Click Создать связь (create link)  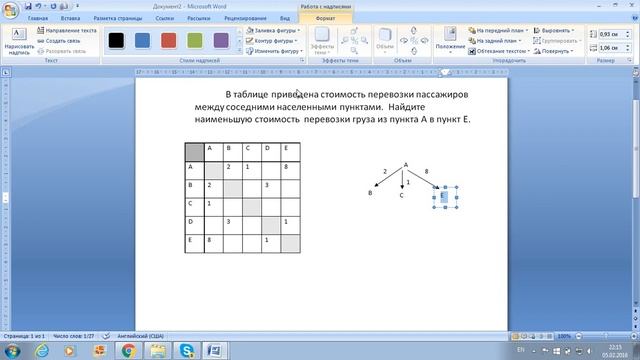[58, 41]
